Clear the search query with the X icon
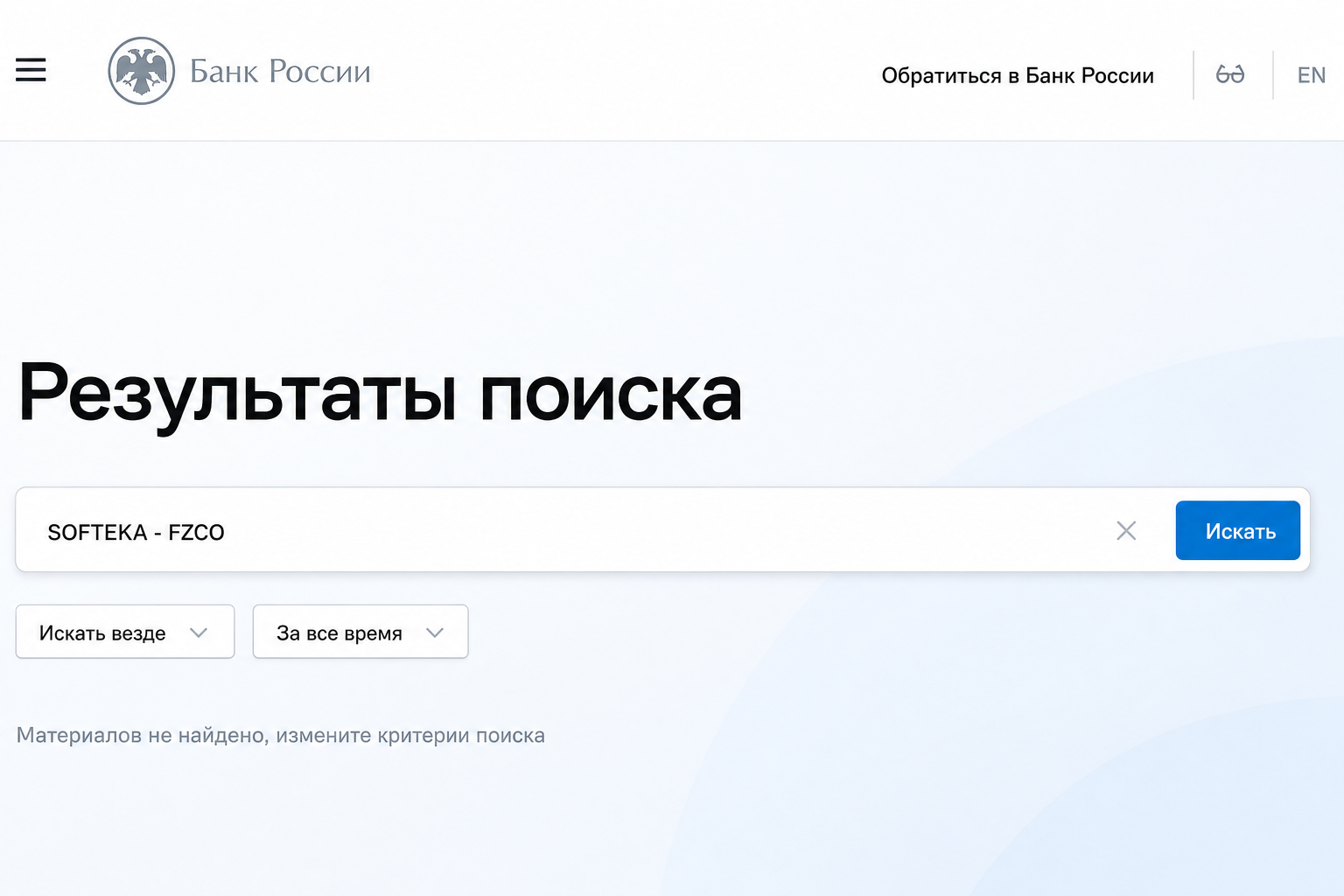The image size is (1344, 896). click(x=1126, y=530)
